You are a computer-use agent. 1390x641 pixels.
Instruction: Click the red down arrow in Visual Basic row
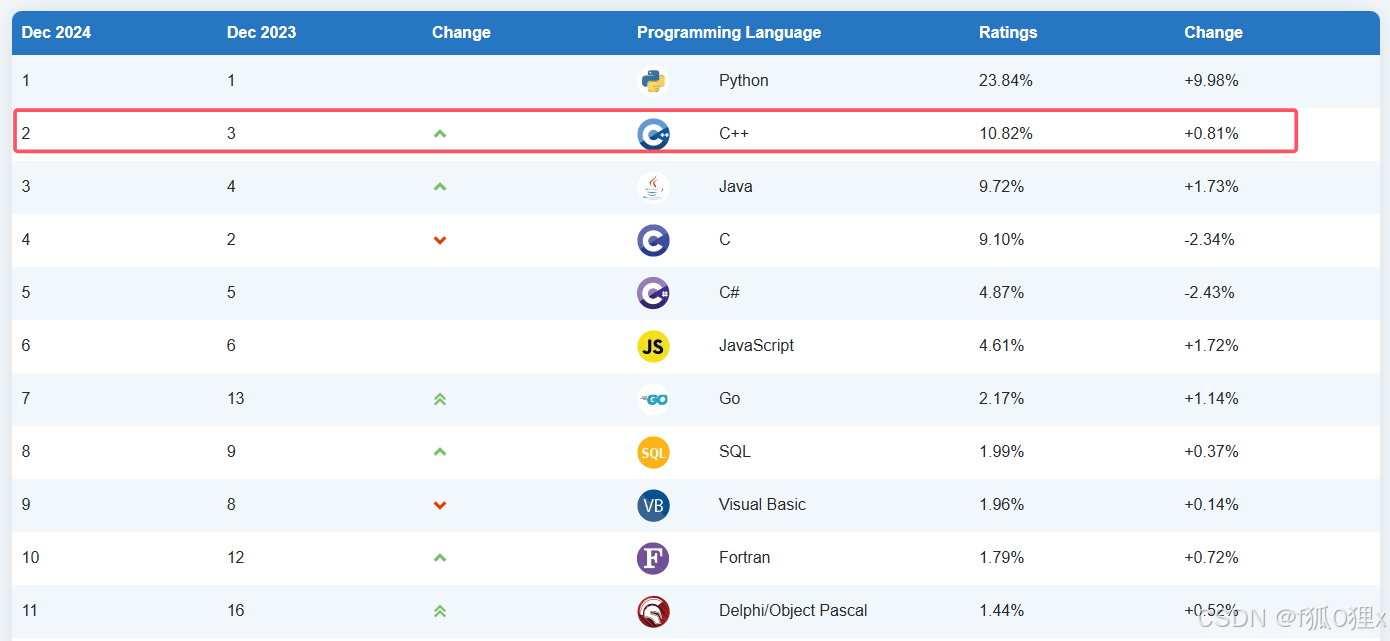click(439, 505)
